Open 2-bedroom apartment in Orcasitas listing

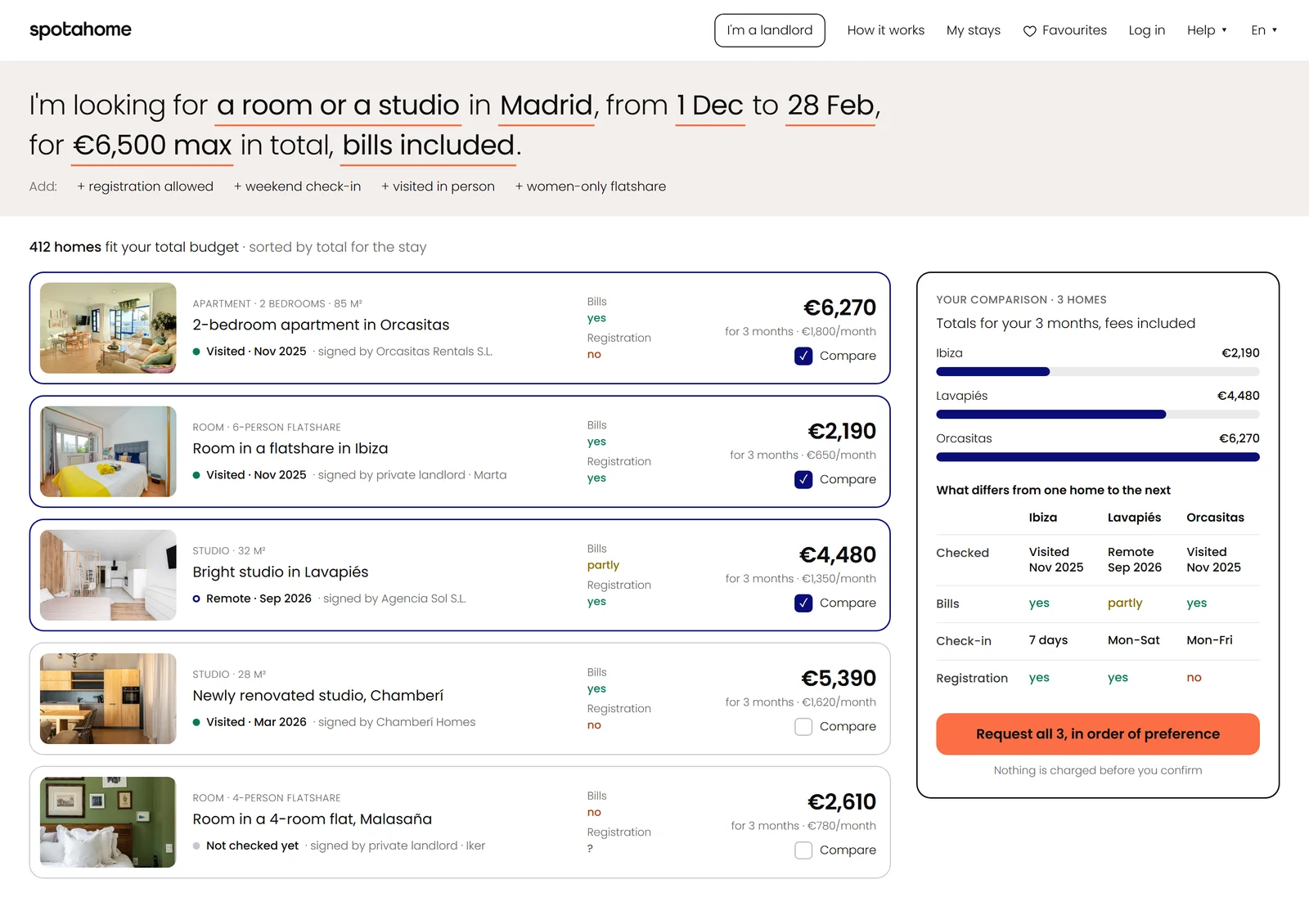coord(321,325)
